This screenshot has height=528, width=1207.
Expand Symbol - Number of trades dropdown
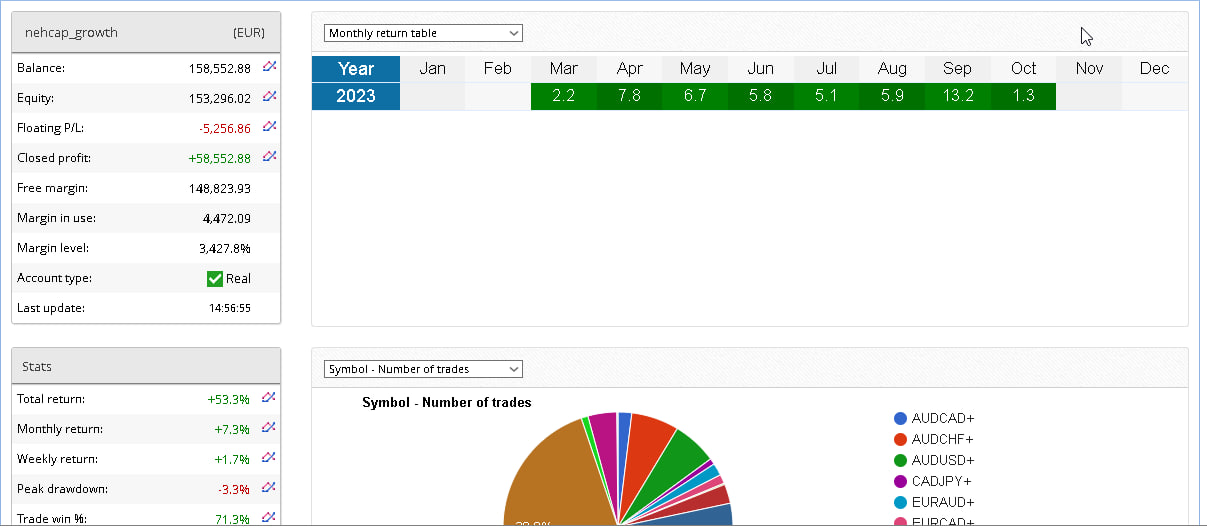click(423, 369)
